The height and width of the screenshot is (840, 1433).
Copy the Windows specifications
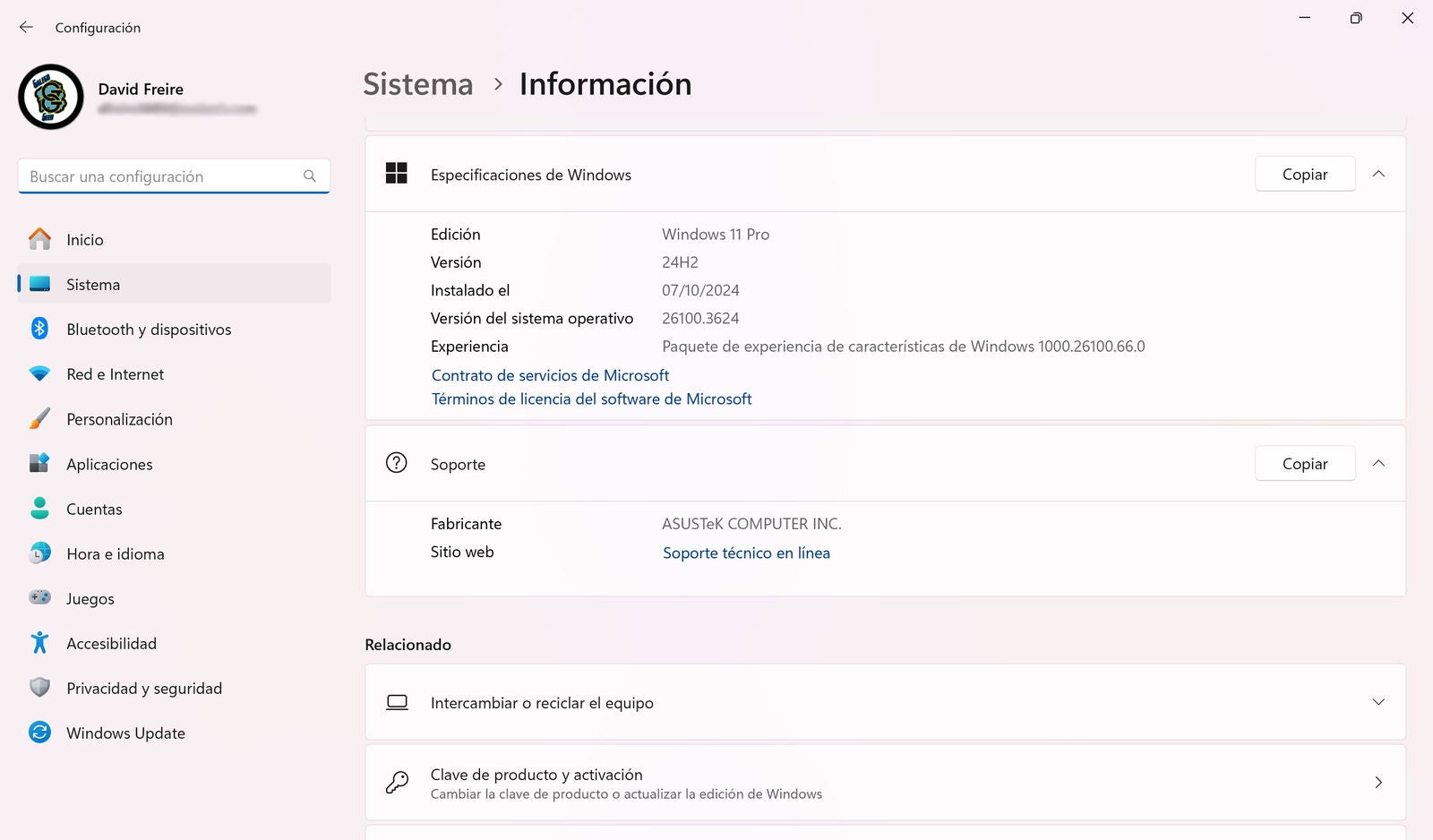[x=1304, y=174]
